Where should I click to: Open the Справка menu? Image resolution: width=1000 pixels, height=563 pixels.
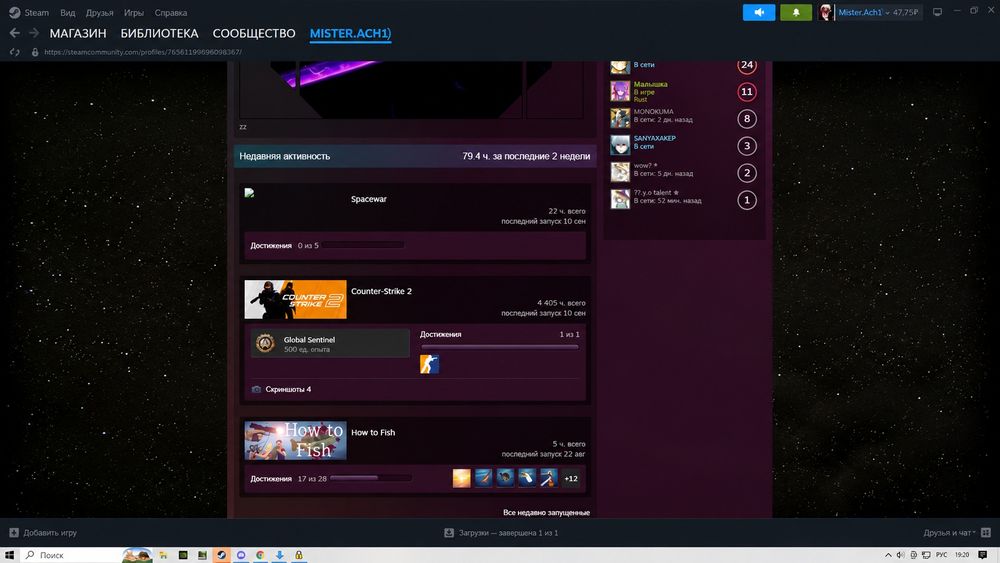[x=171, y=13]
